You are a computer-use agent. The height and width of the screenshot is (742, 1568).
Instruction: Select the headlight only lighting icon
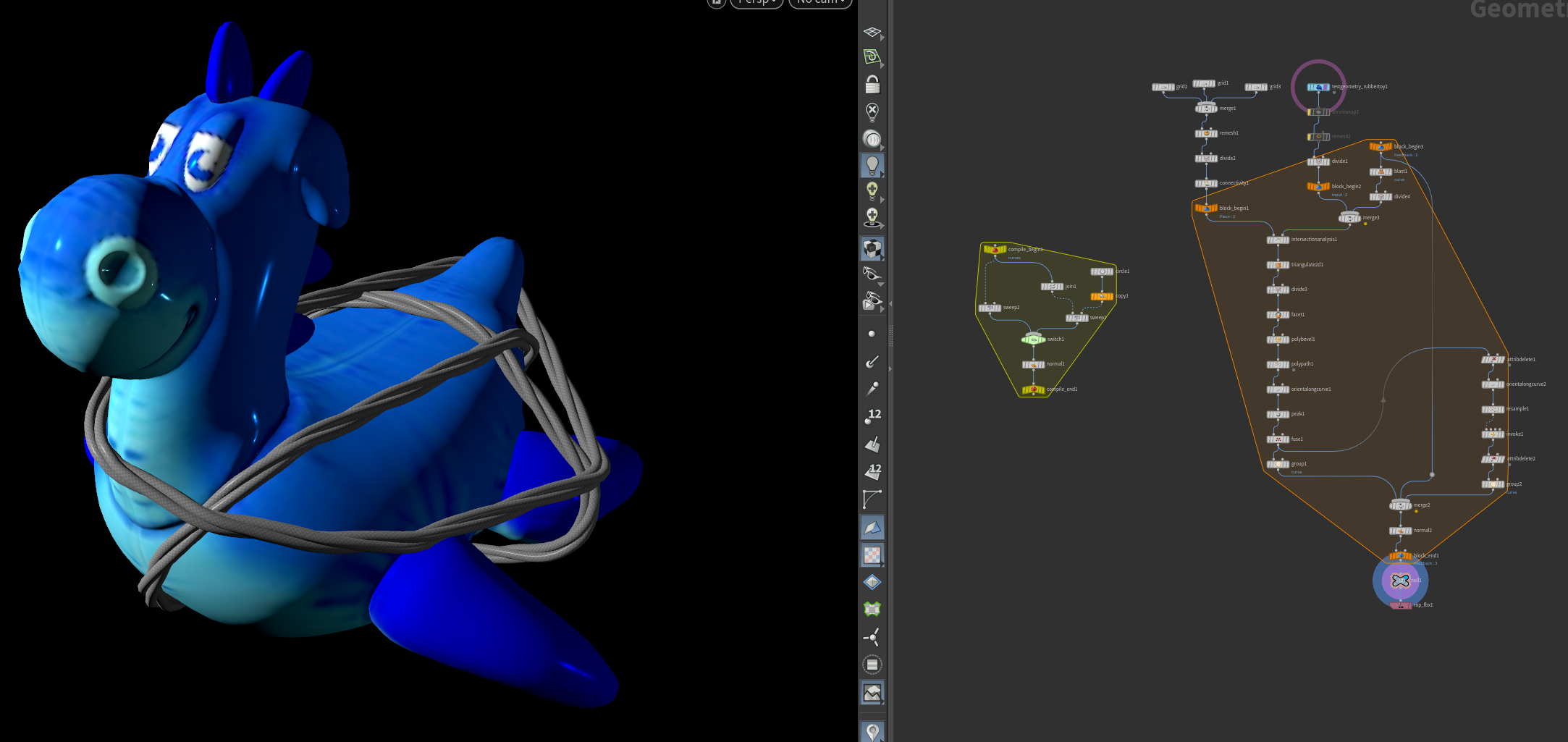[x=872, y=138]
